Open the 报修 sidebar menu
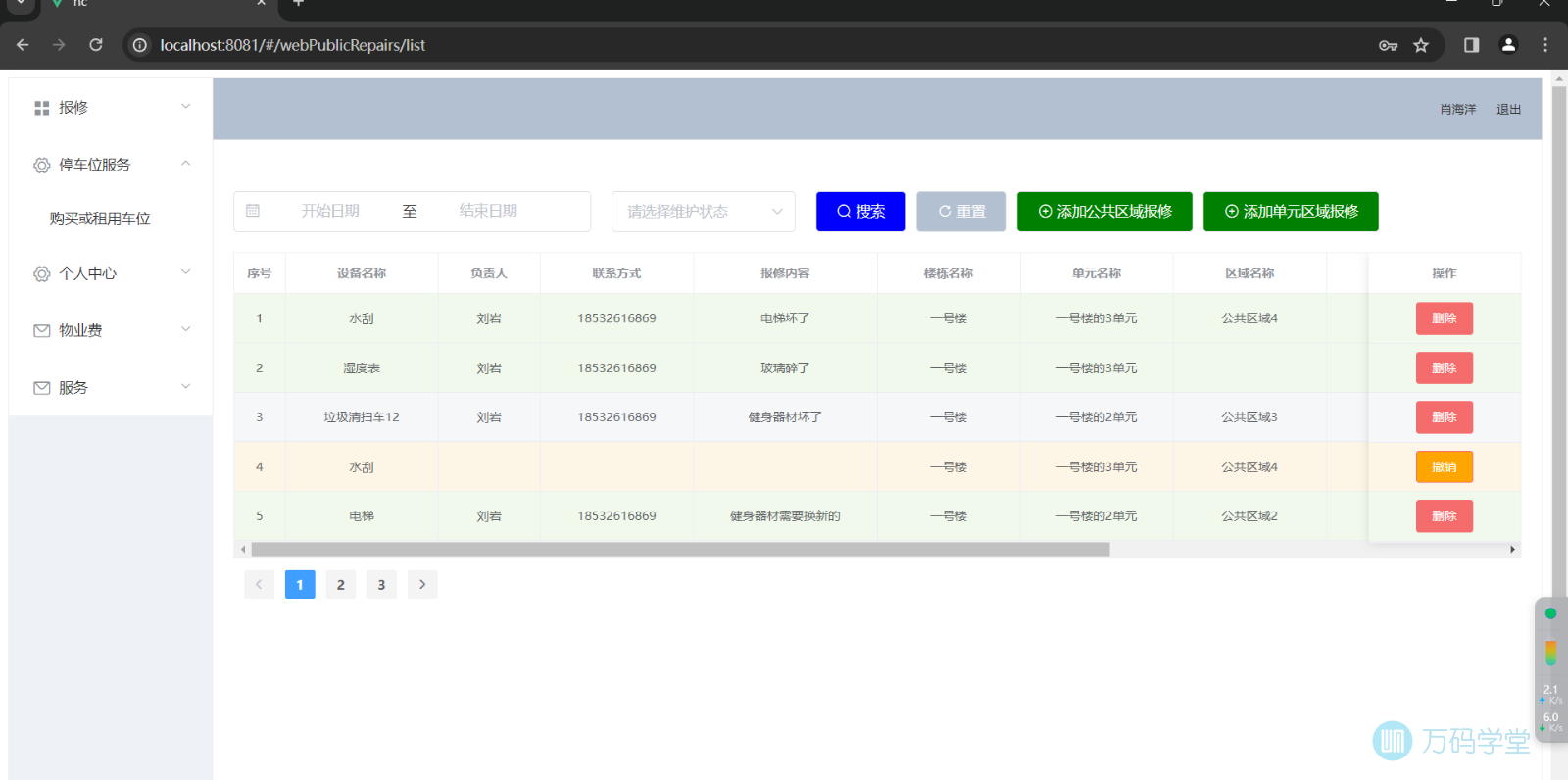The image size is (1568, 780). [111, 108]
